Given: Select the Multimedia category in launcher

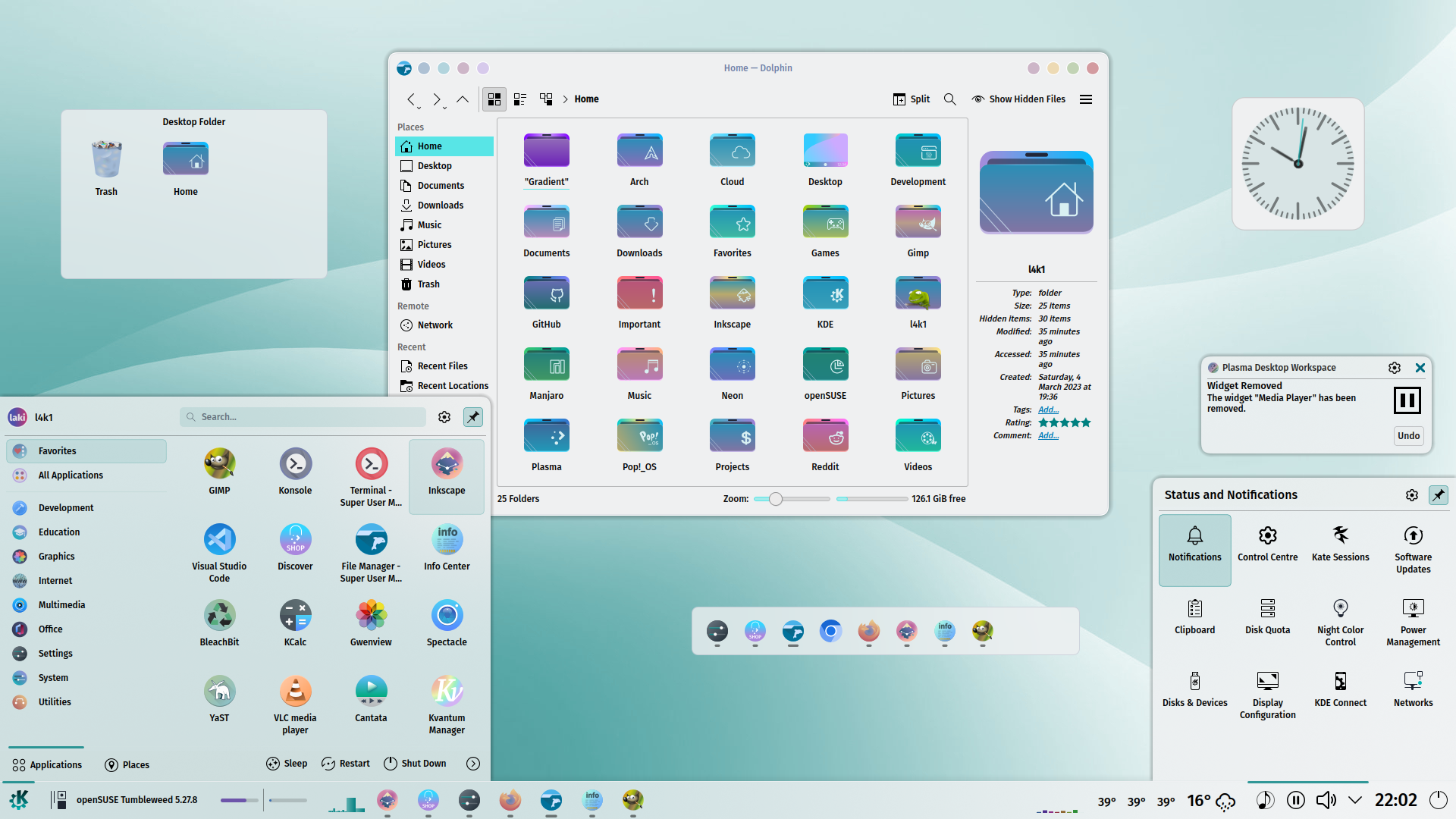Looking at the screenshot, I should [86, 605].
